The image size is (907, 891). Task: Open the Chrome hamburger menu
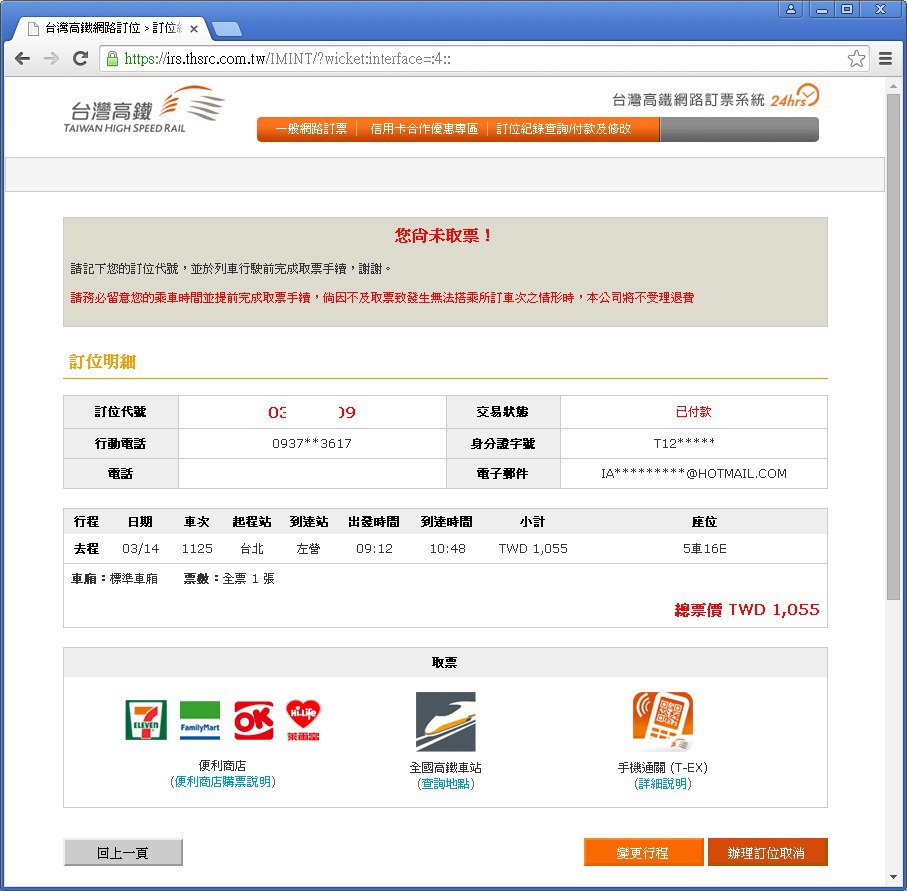[x=885, y=59]
